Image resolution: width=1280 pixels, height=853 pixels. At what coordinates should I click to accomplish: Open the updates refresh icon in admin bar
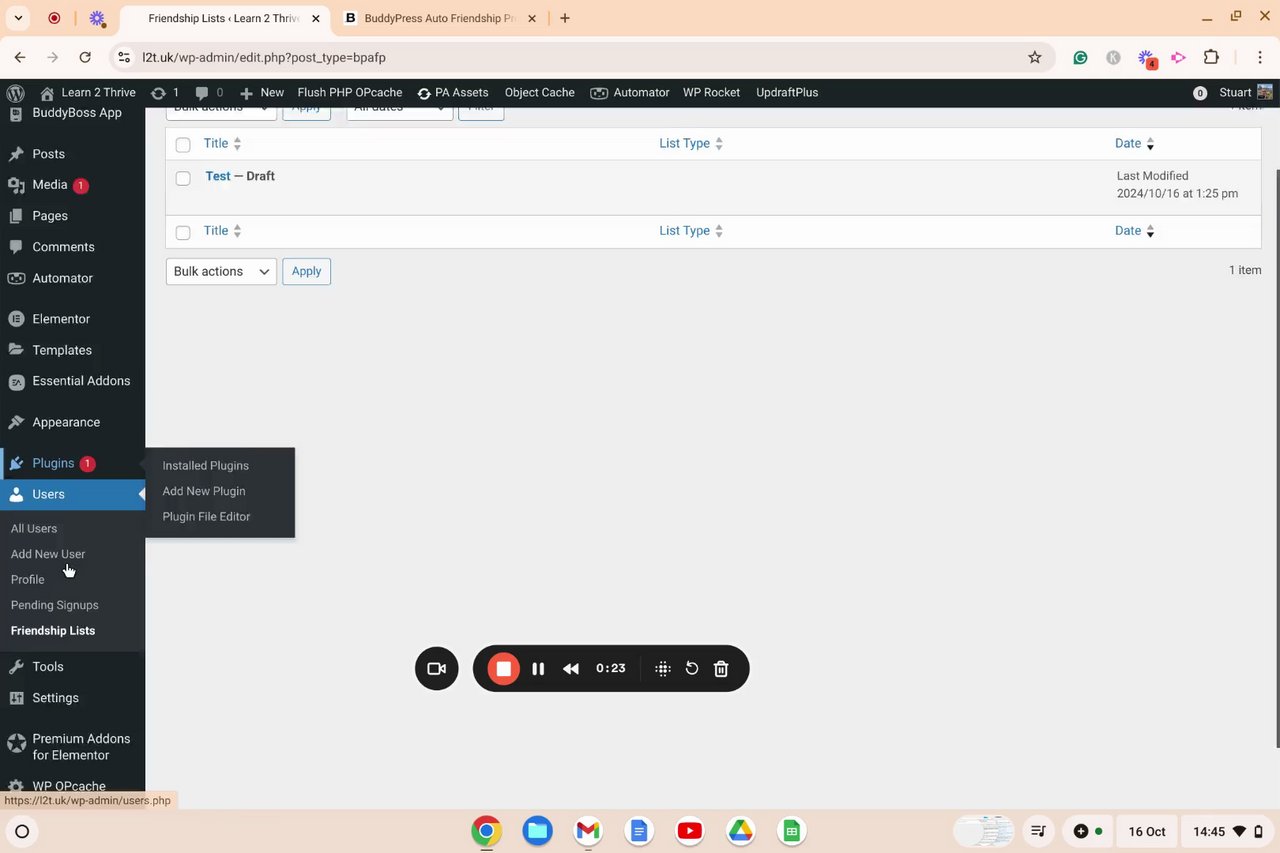(158, 93)
